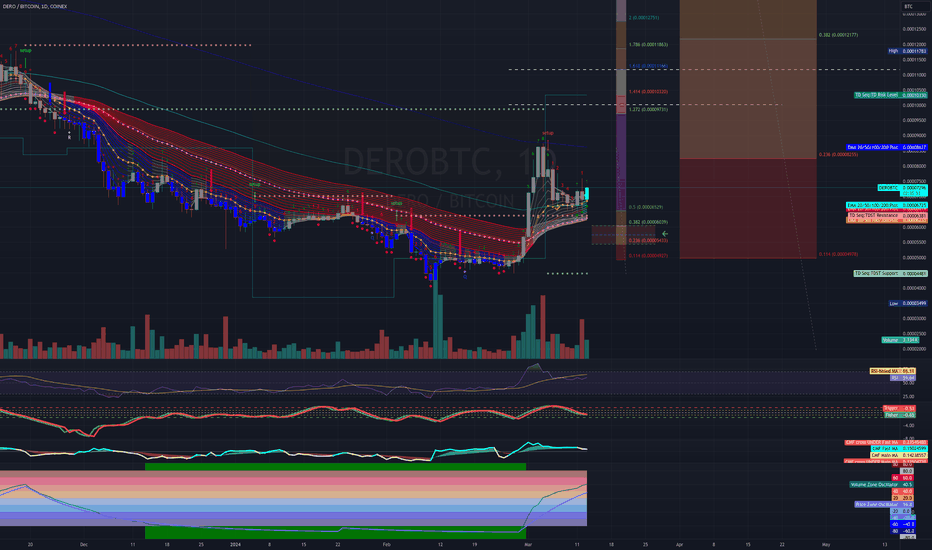Screen dimensions: 932x550
Task: Click the DERO / BITCOIN symbol title
Action: click(34, 6)
